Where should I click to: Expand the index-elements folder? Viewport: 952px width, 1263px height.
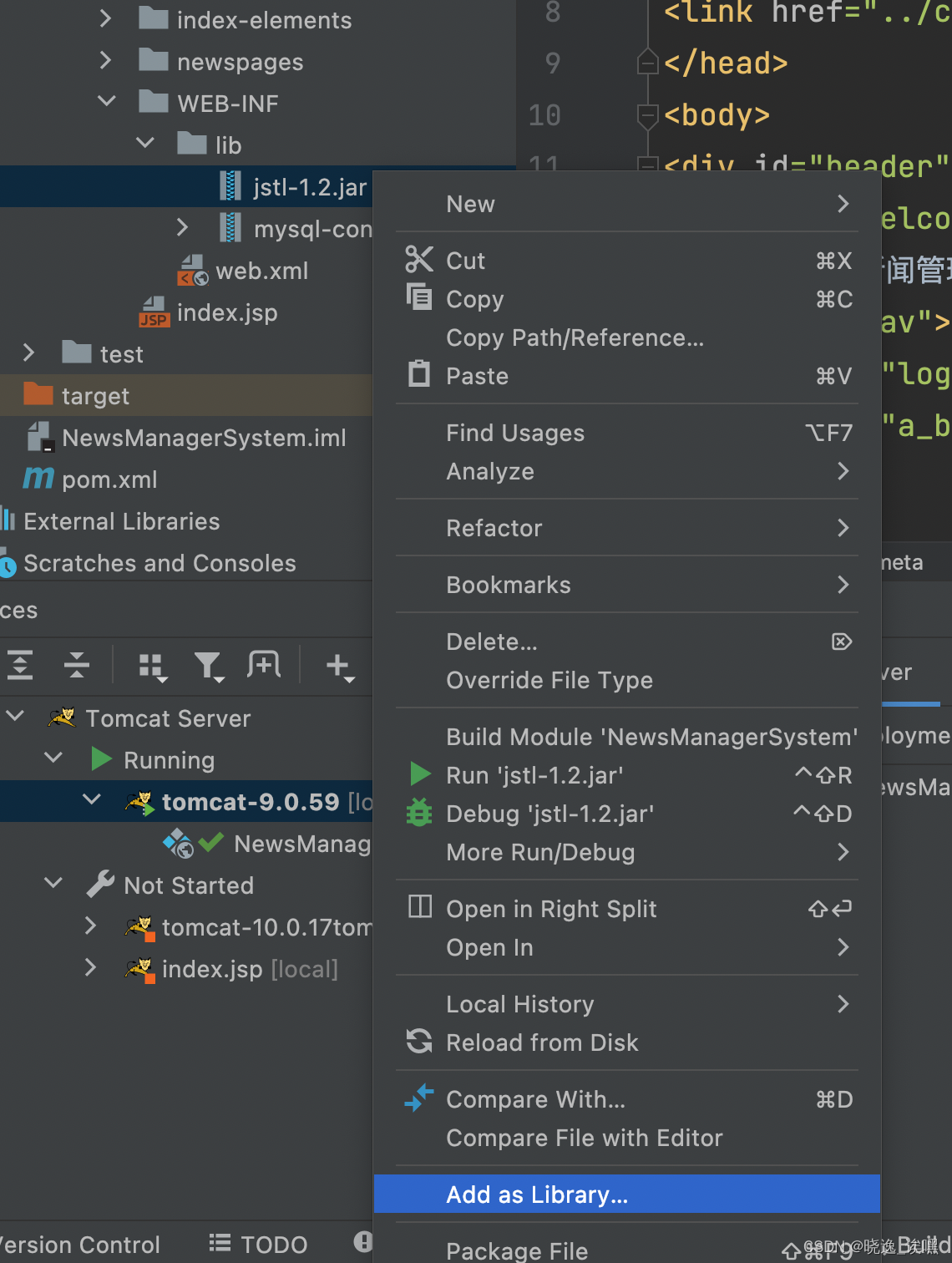click(x=105, y=18)
